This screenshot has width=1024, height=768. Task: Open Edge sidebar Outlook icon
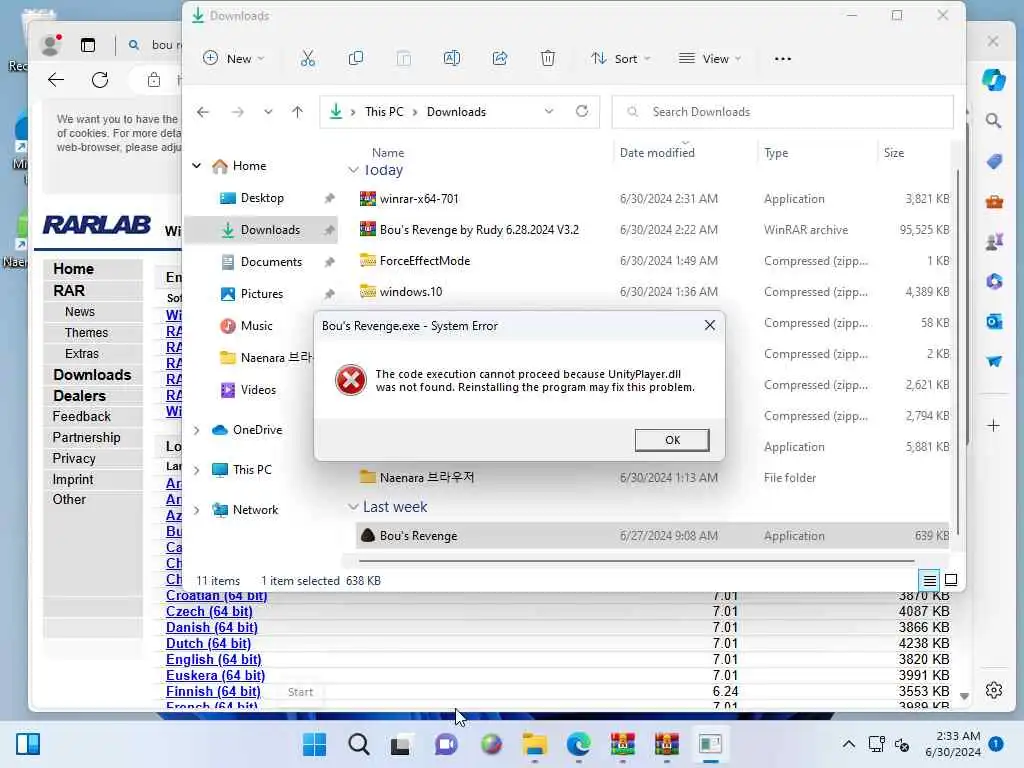[x=993, y=321]
